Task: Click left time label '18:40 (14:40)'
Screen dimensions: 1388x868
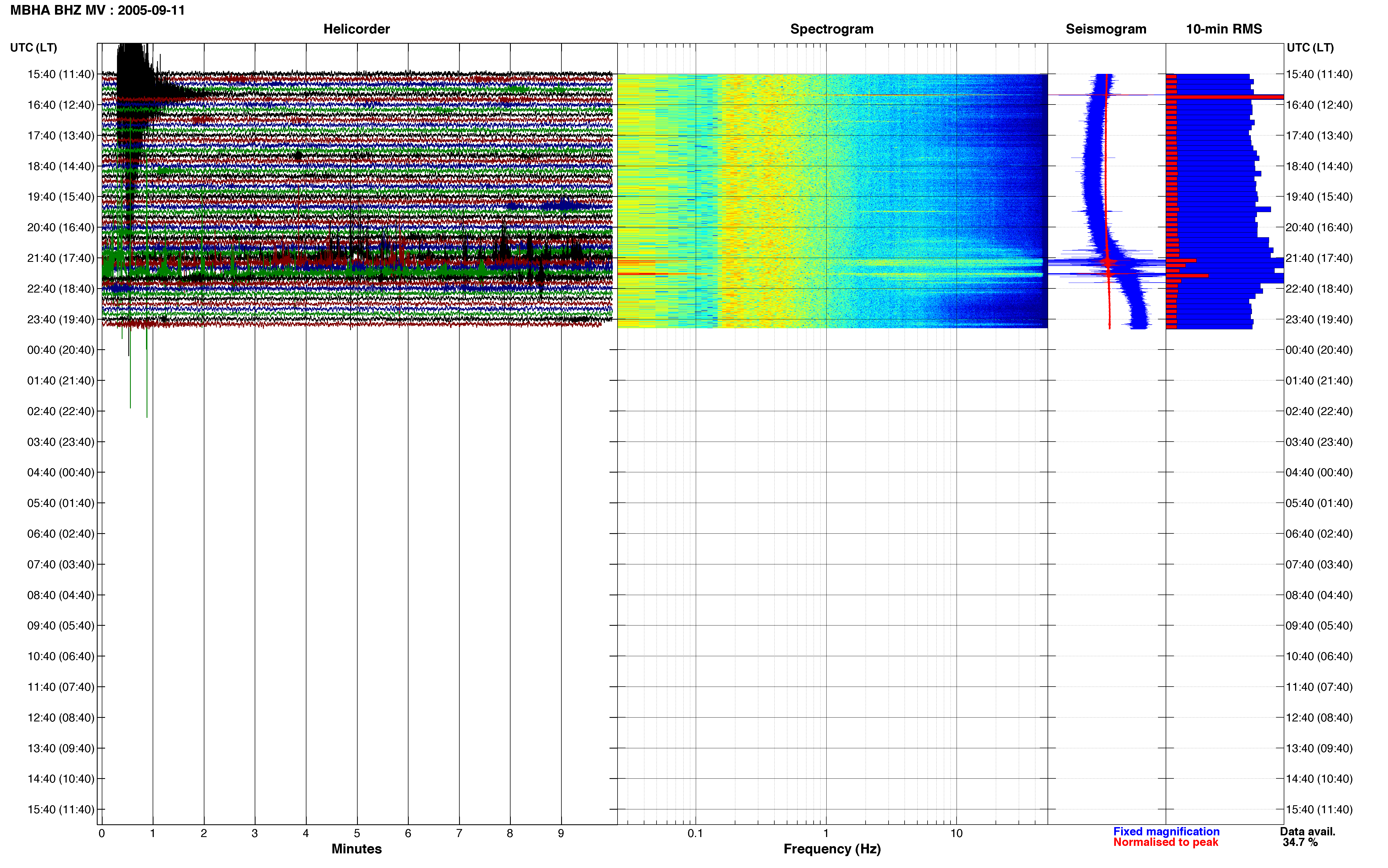Action: pyautogui.click(x=61, y=166)
